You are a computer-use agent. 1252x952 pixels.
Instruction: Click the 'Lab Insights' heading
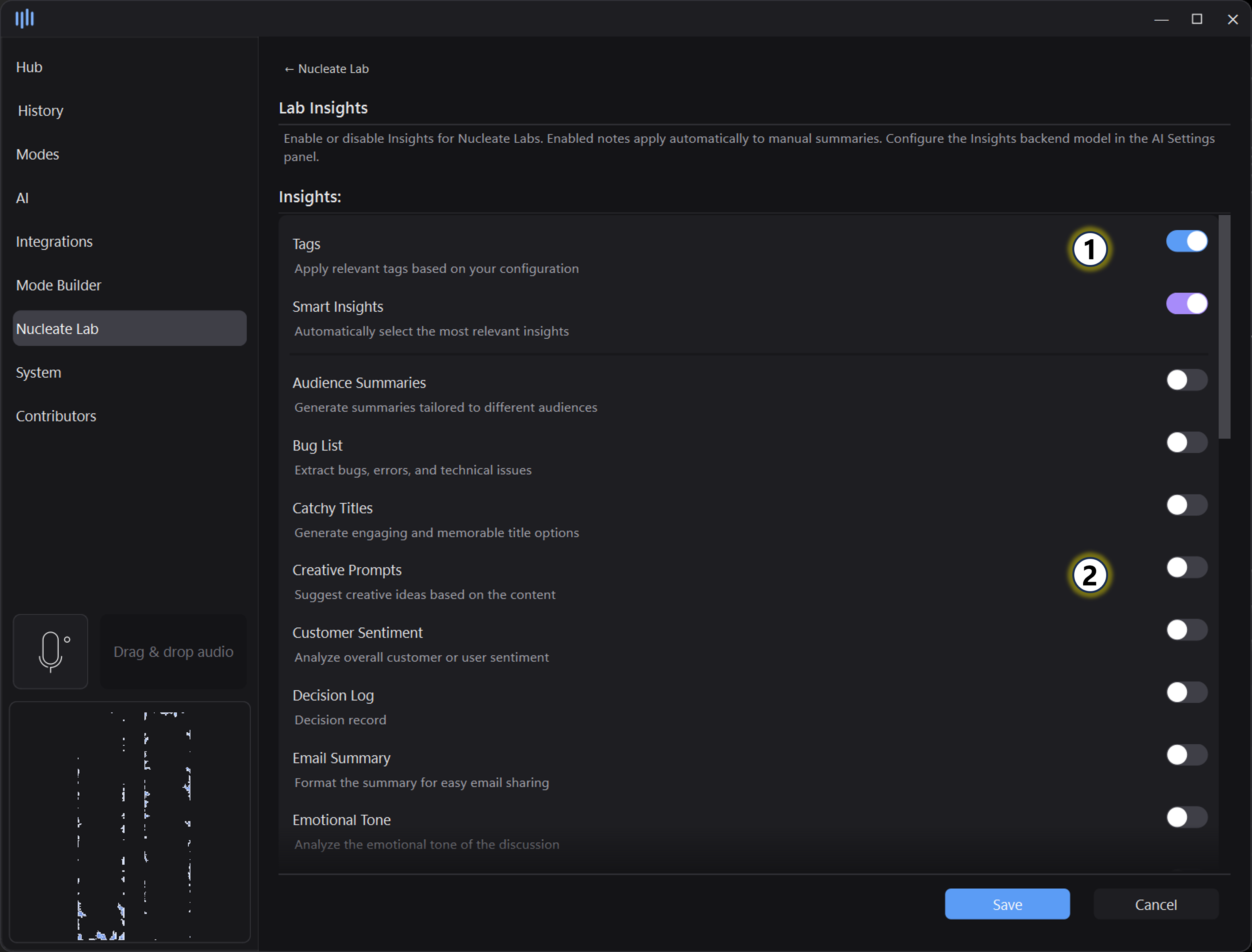pyautogui.click(x=323, y=108)
